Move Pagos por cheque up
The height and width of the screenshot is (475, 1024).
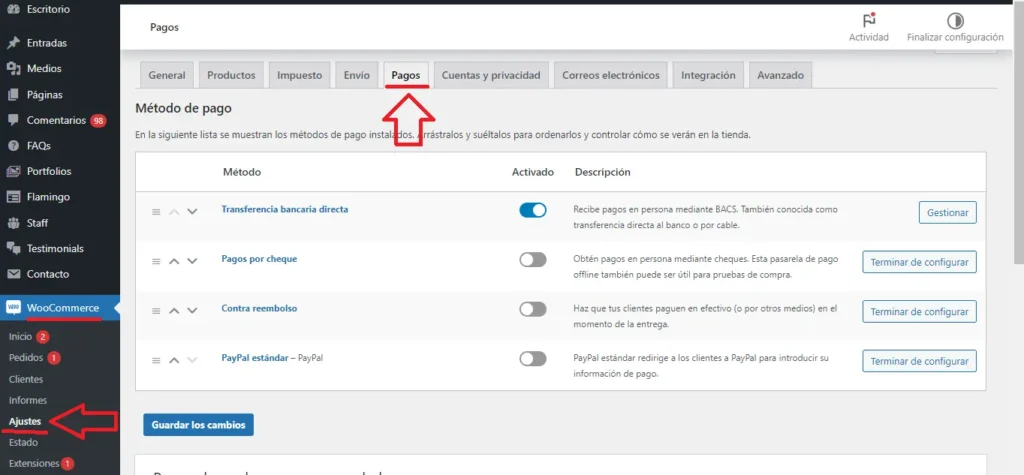(x=174, y=261)
